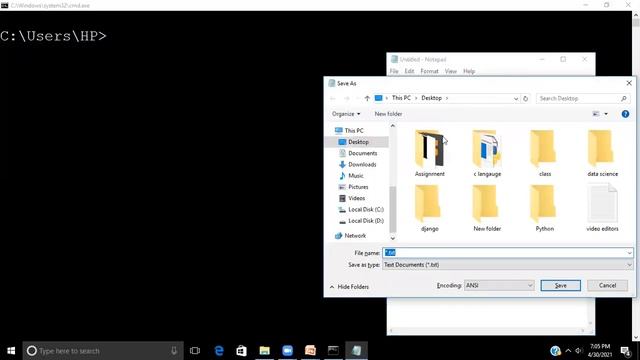Open Task View on taskbar
The image size is (640, 360).
pos(195,351)
